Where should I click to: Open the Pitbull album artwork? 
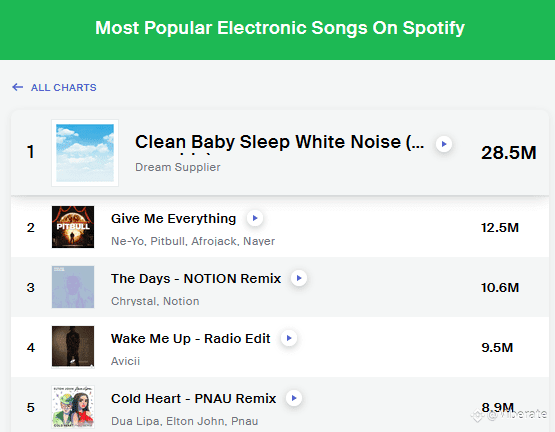click(73, 227)
